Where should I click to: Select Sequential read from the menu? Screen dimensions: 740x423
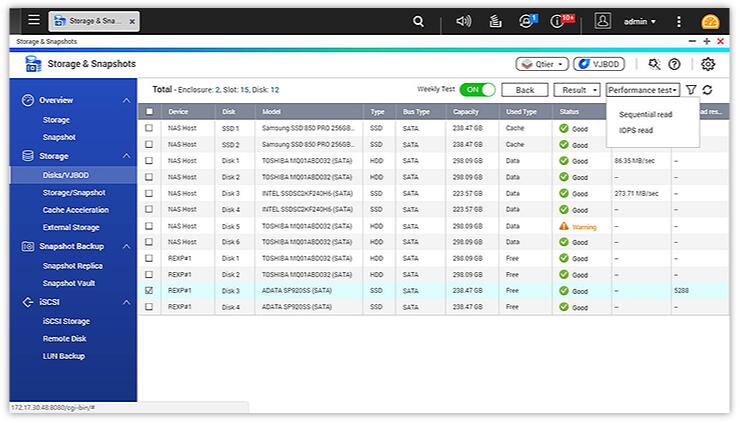[x=645, y=114]
